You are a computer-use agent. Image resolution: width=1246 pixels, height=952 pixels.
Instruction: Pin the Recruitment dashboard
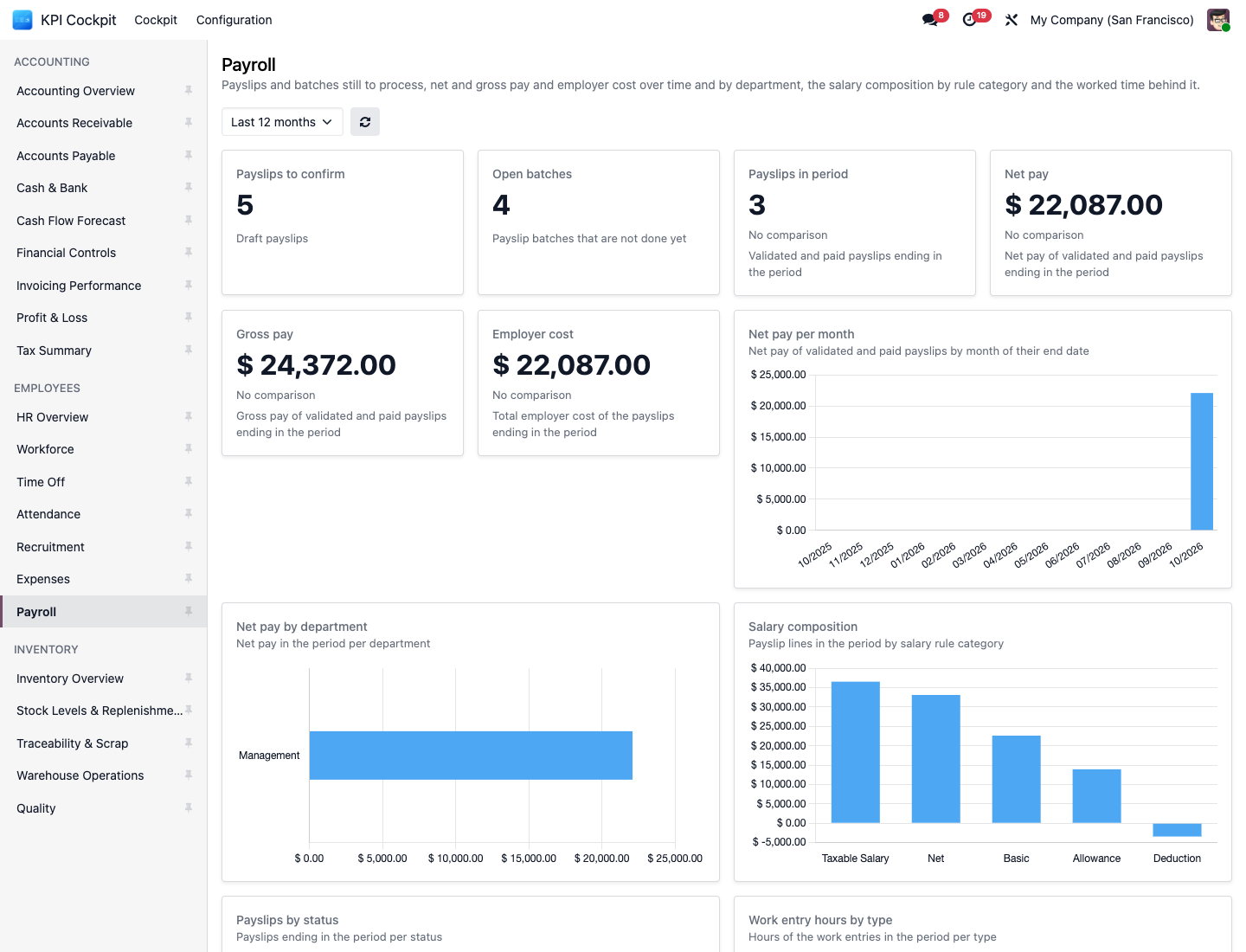pyautogui.click(x=189, y=547)
